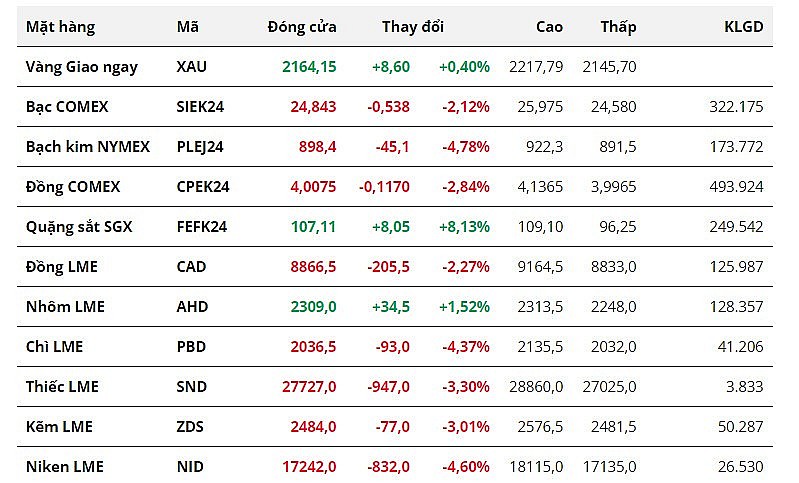This screenshot has width=799, height=483.
Task: Open the Thiếc LME commodity row
Action: (x=62, y=386)
